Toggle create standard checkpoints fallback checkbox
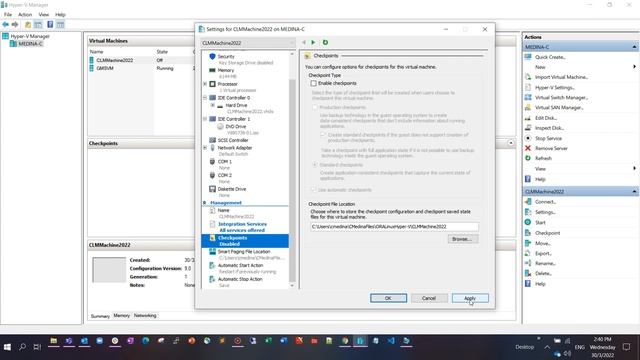Screen dimensions: 640x360 323,135
